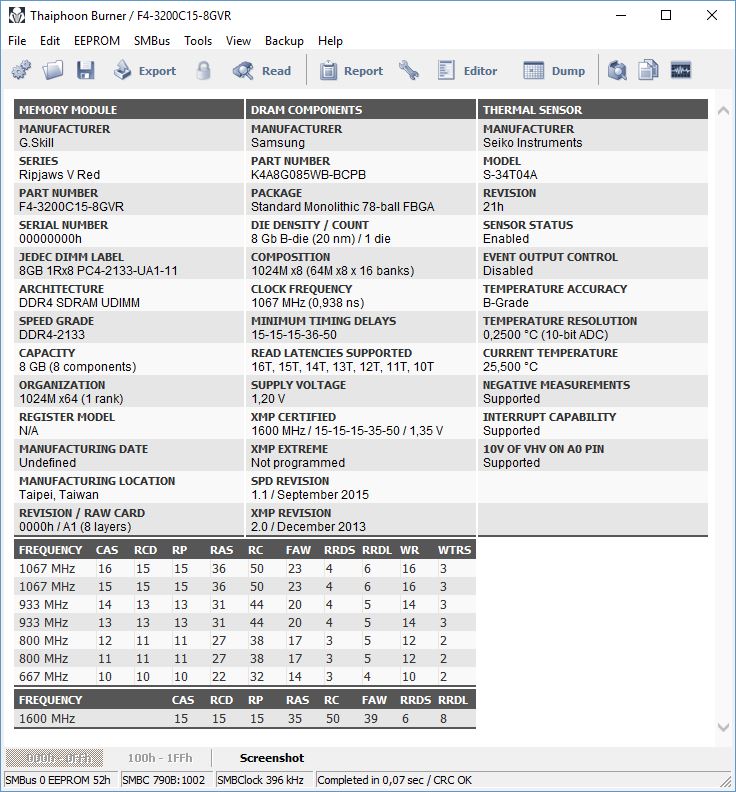Save with the floppy disk icon
This screenshot has height=792, width=736.
85,71
